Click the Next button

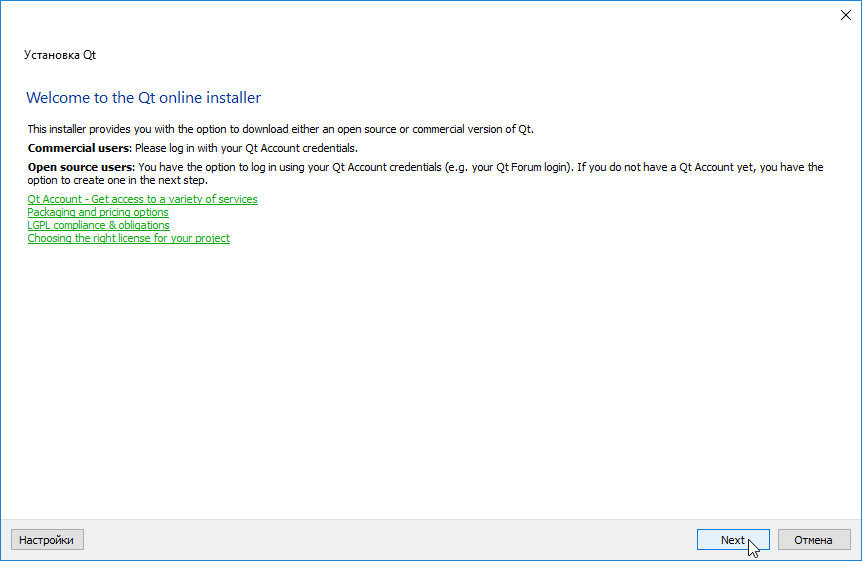click(732, 540)
